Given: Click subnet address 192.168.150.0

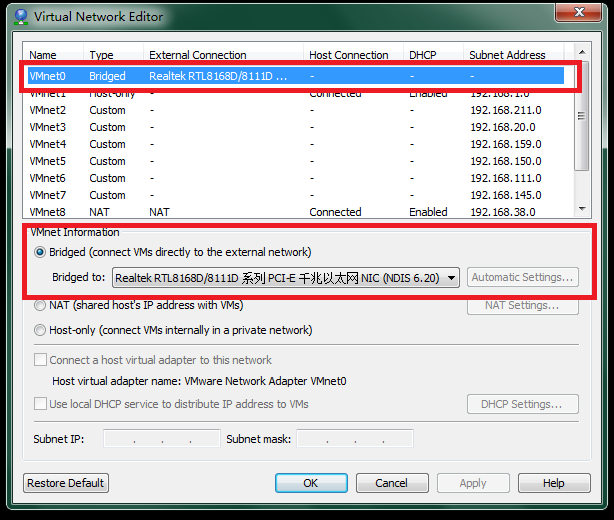Looking at the screenshot, I should pos(506,161).
